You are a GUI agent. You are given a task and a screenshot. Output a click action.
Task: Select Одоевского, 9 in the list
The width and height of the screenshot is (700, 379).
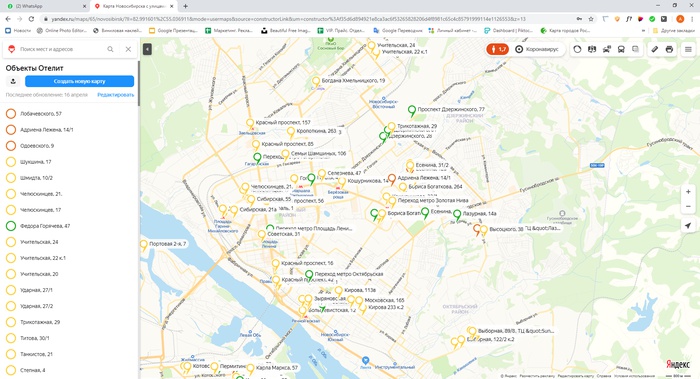(69, 146)
